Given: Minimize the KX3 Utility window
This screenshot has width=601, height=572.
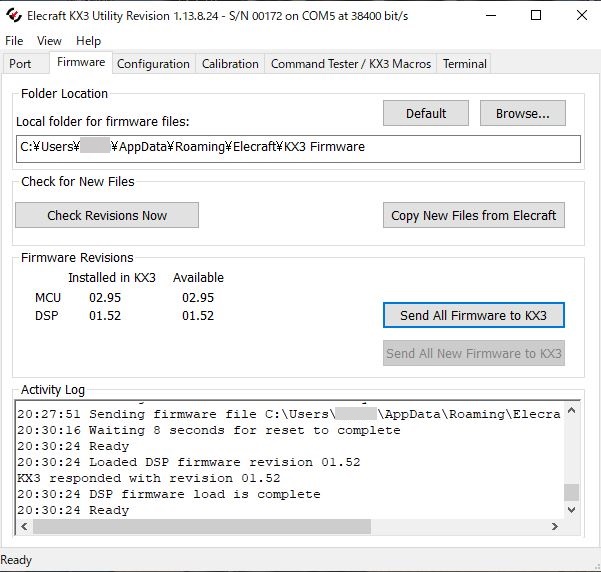Looking at the screenshot, I should click(491, 15).
